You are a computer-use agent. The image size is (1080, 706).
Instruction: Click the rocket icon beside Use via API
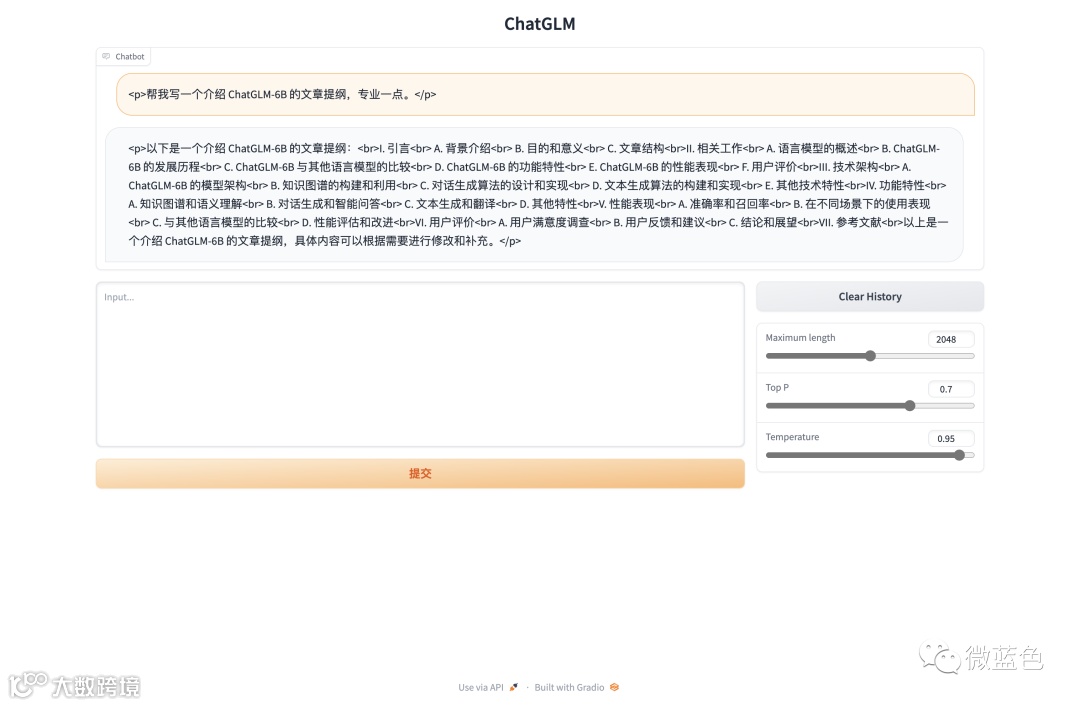point(513,687)
